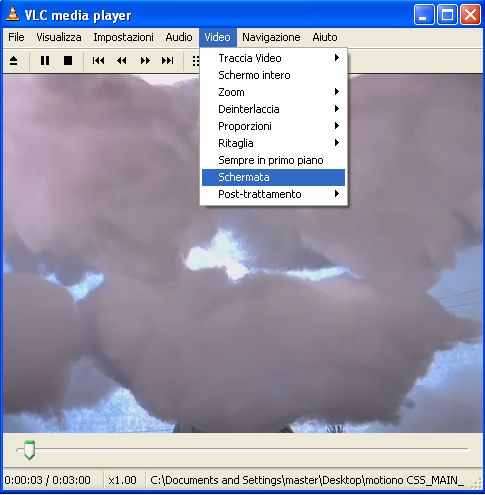Open the Audio menu
This screenshot has height=495, width=485.
(179, 37)
